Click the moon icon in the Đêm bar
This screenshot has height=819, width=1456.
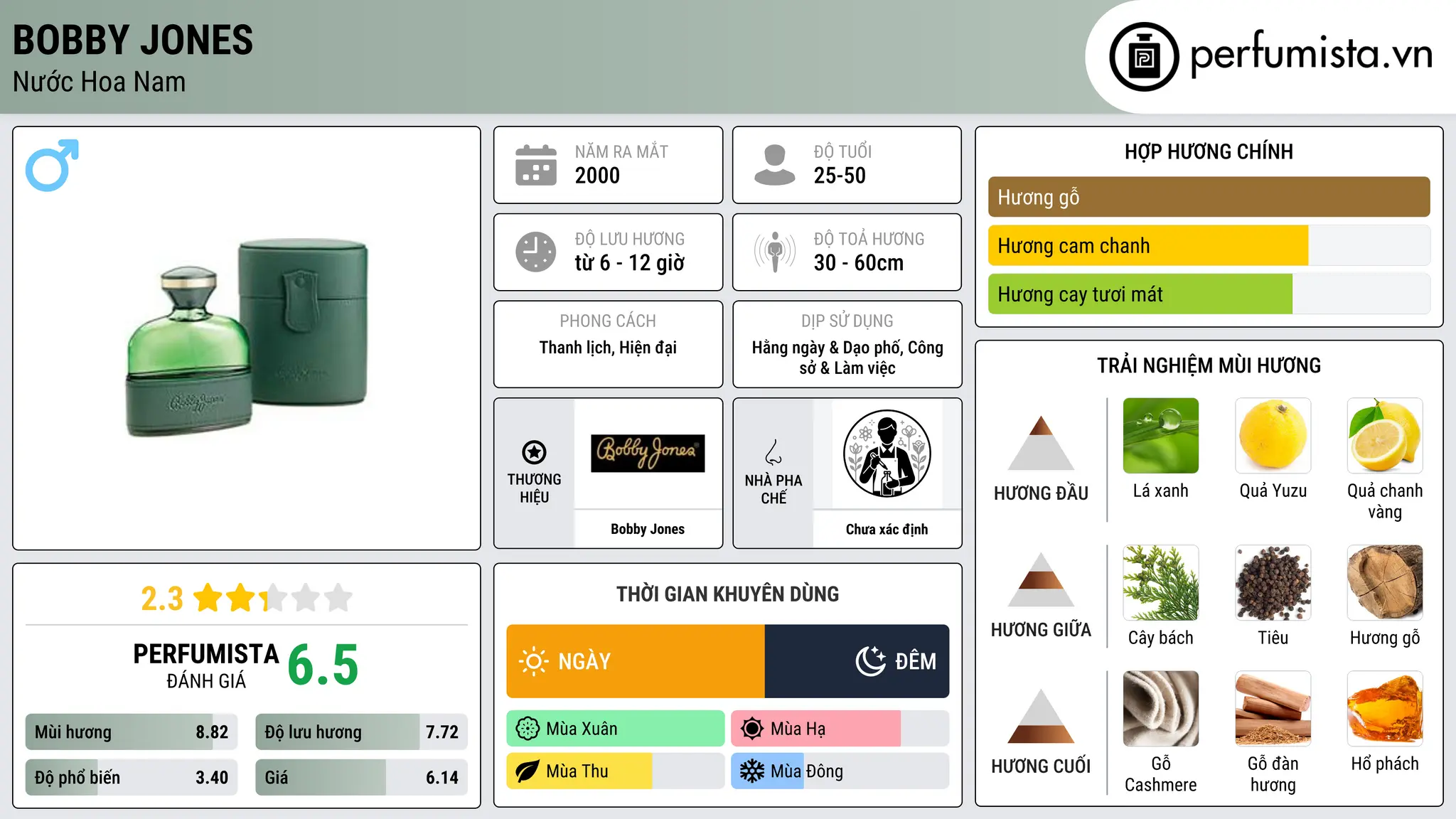[870, 661]
